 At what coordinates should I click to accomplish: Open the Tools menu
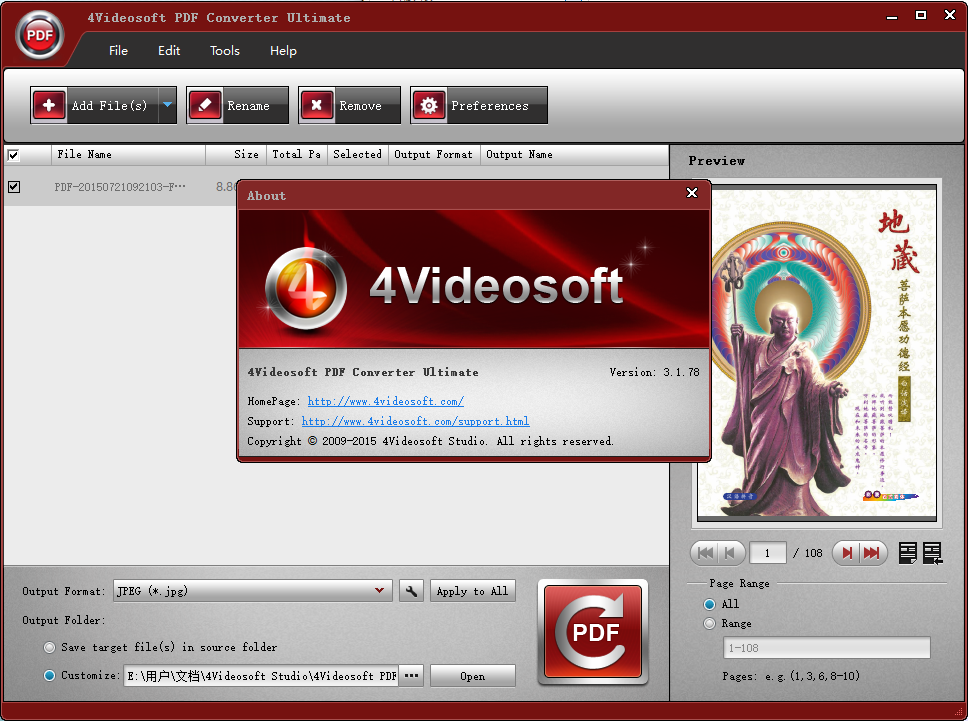pos(225,51)
